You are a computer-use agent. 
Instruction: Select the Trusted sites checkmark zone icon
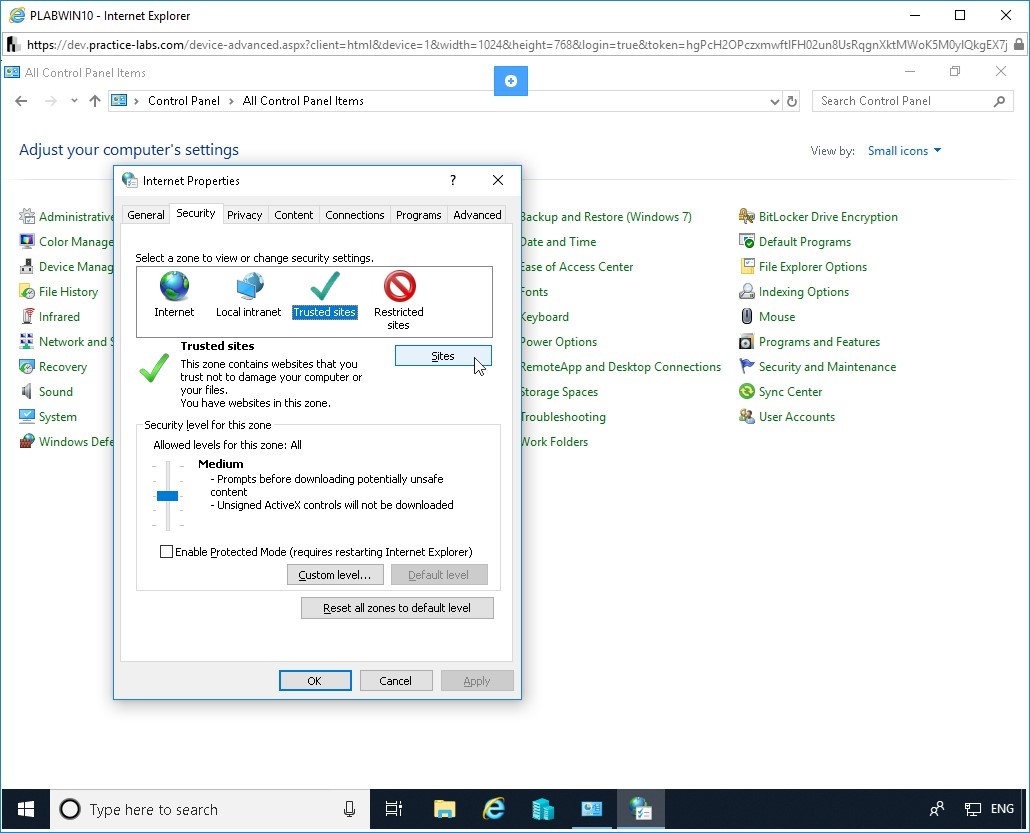pyautogui.click(x=325, y=286)
